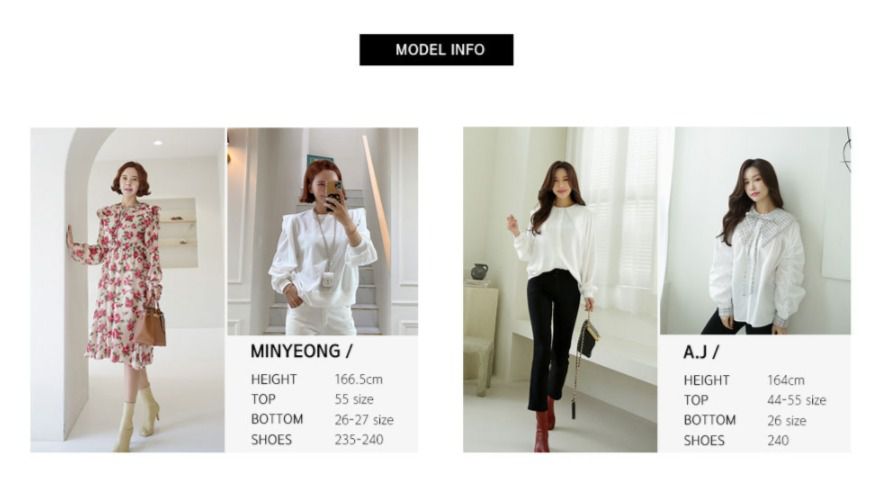Open the floral dress model photo
884x500 pixels.
pyautogui.click(x=127, y=290)
